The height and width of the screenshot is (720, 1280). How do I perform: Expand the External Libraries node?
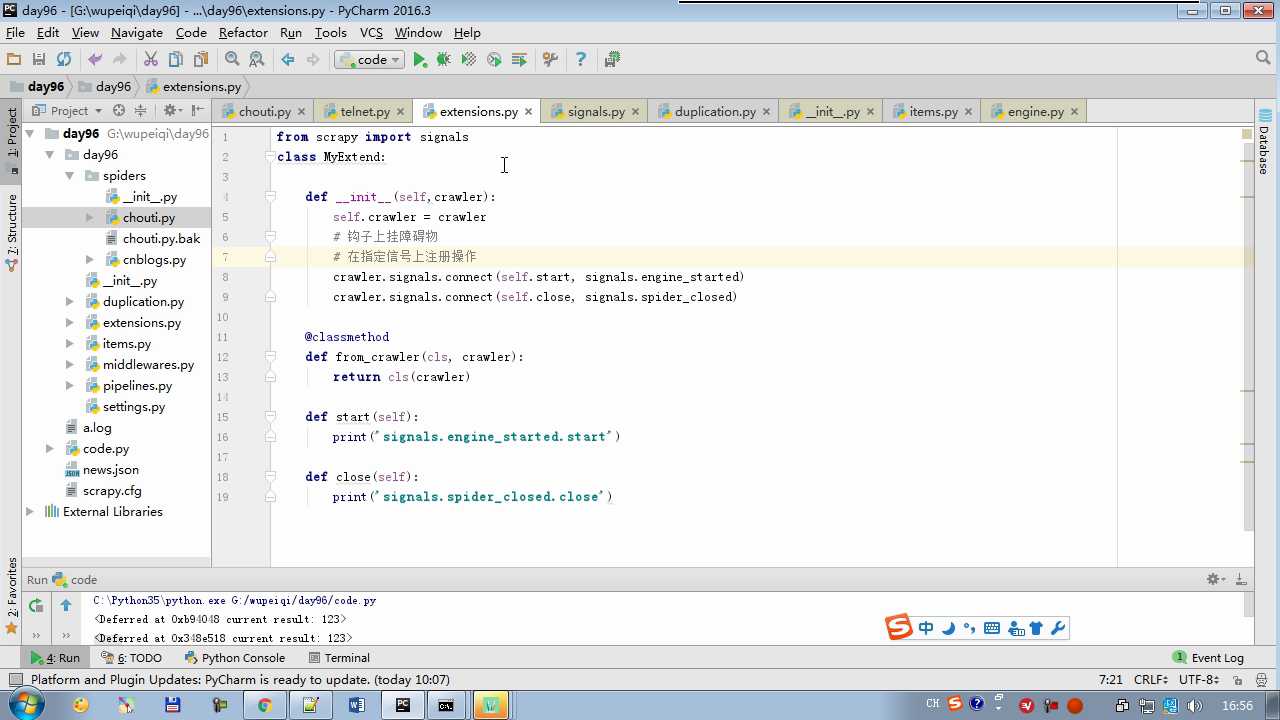(30, 512)
